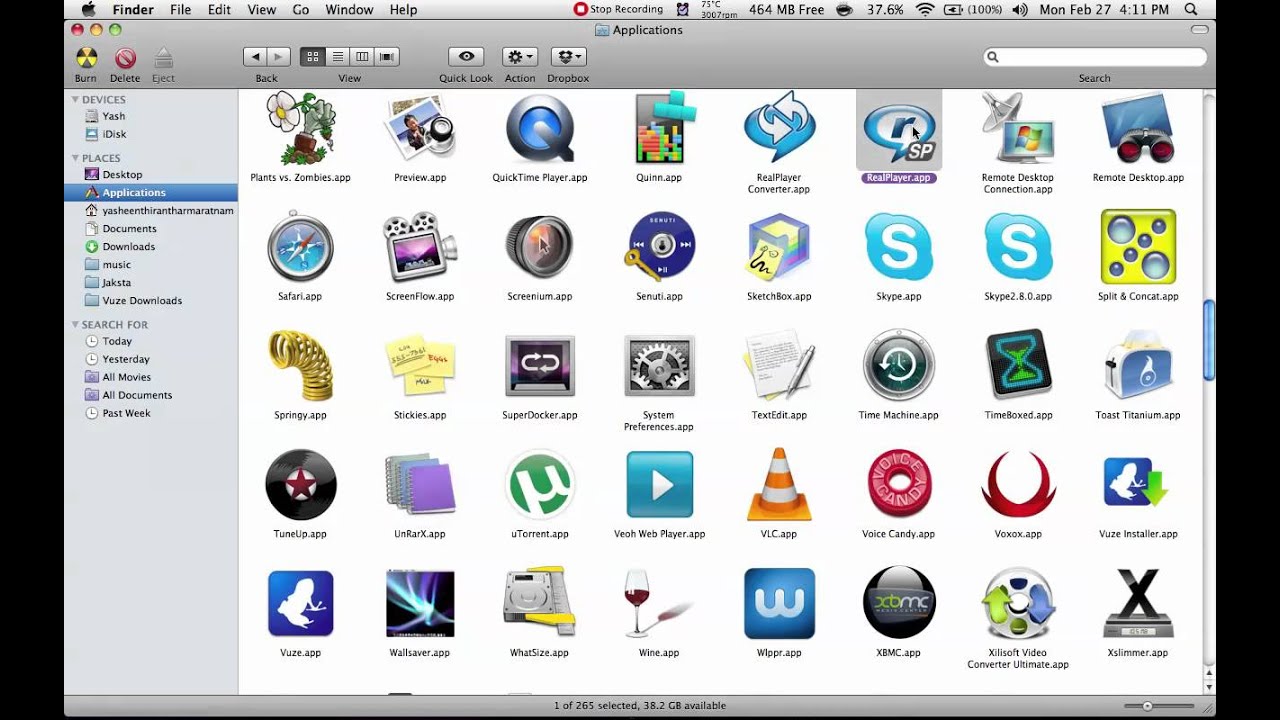Select the SuperDocker.app icon

pos(540,365)
